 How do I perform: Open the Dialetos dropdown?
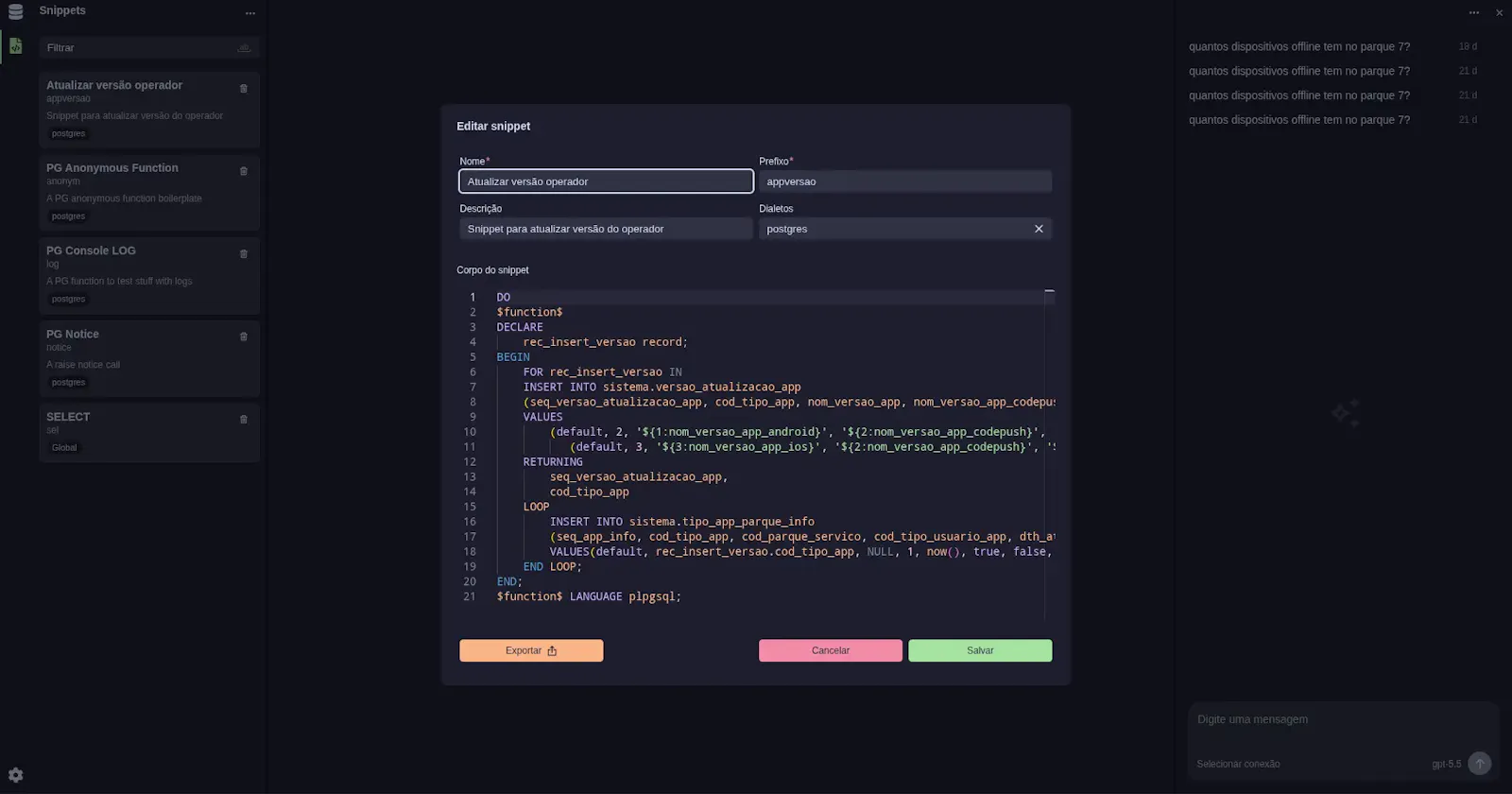point(905,229)
